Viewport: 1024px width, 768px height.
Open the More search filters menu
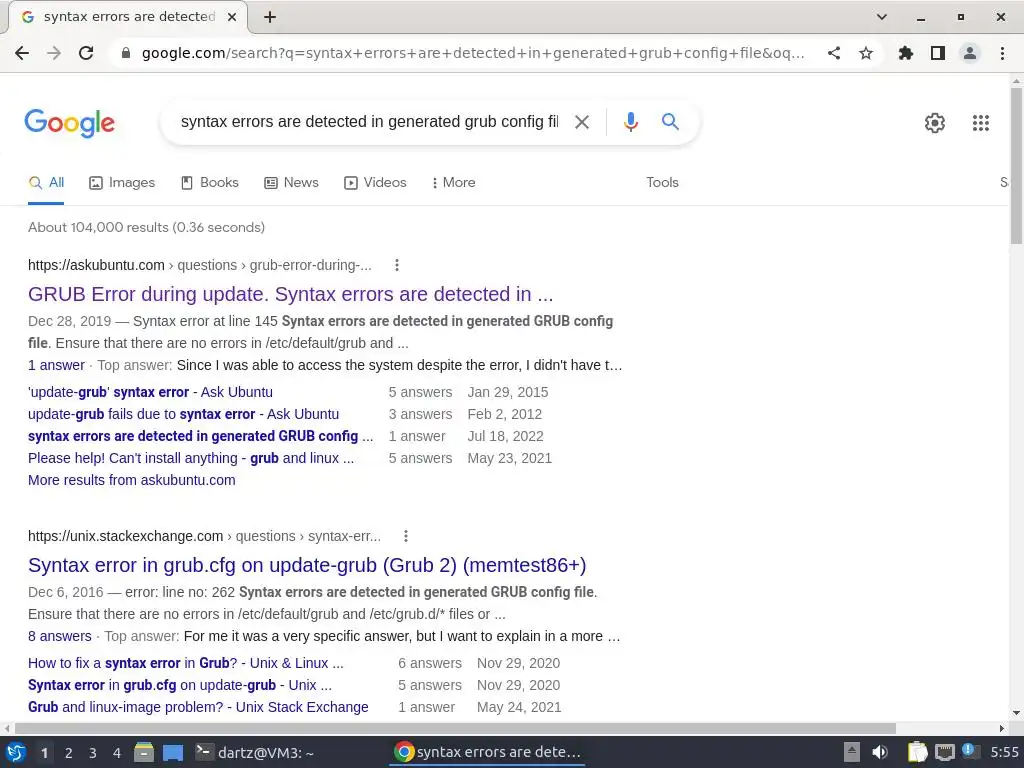pyautogui.click(x=453, y=183)
